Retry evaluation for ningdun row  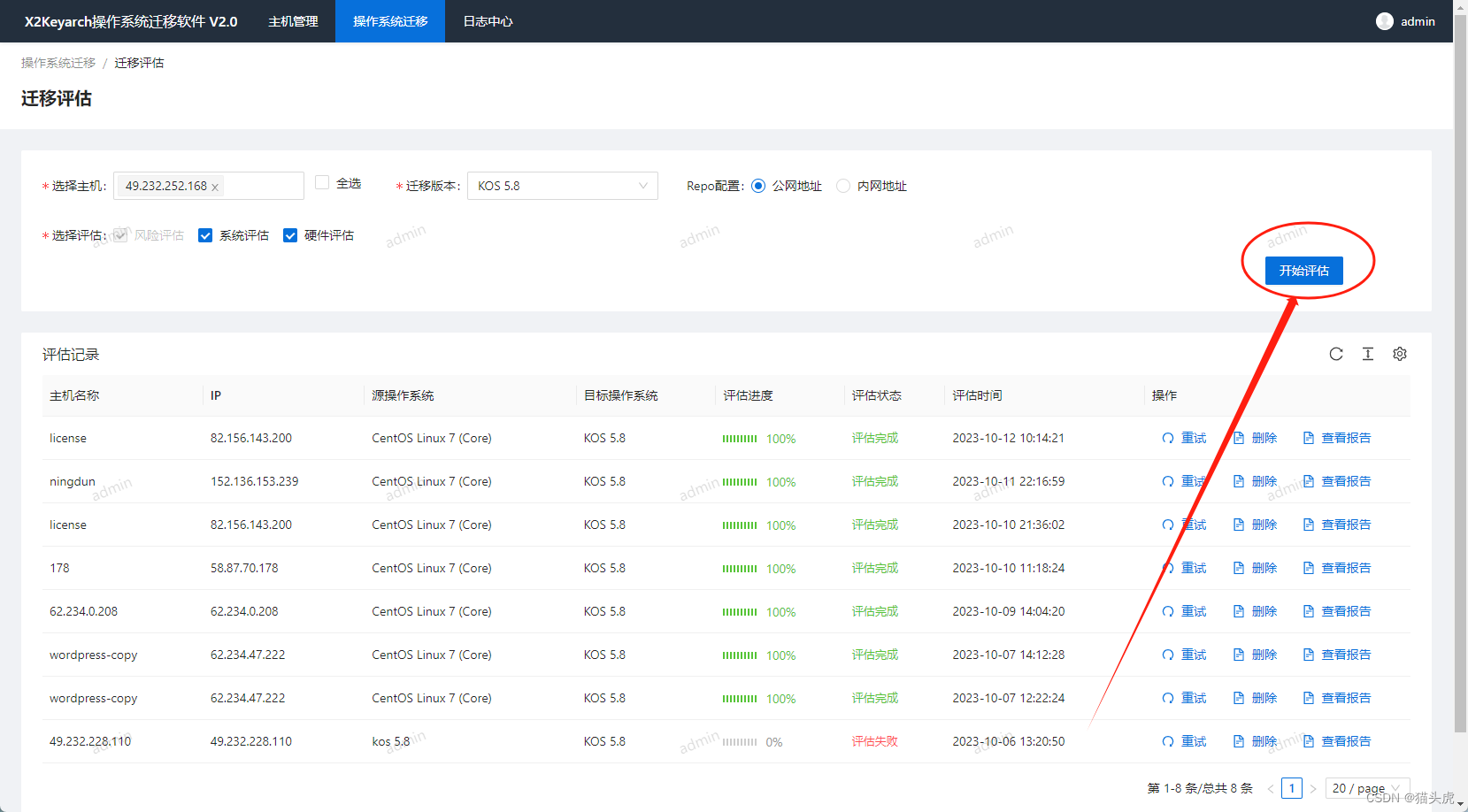click(1184, 481)
